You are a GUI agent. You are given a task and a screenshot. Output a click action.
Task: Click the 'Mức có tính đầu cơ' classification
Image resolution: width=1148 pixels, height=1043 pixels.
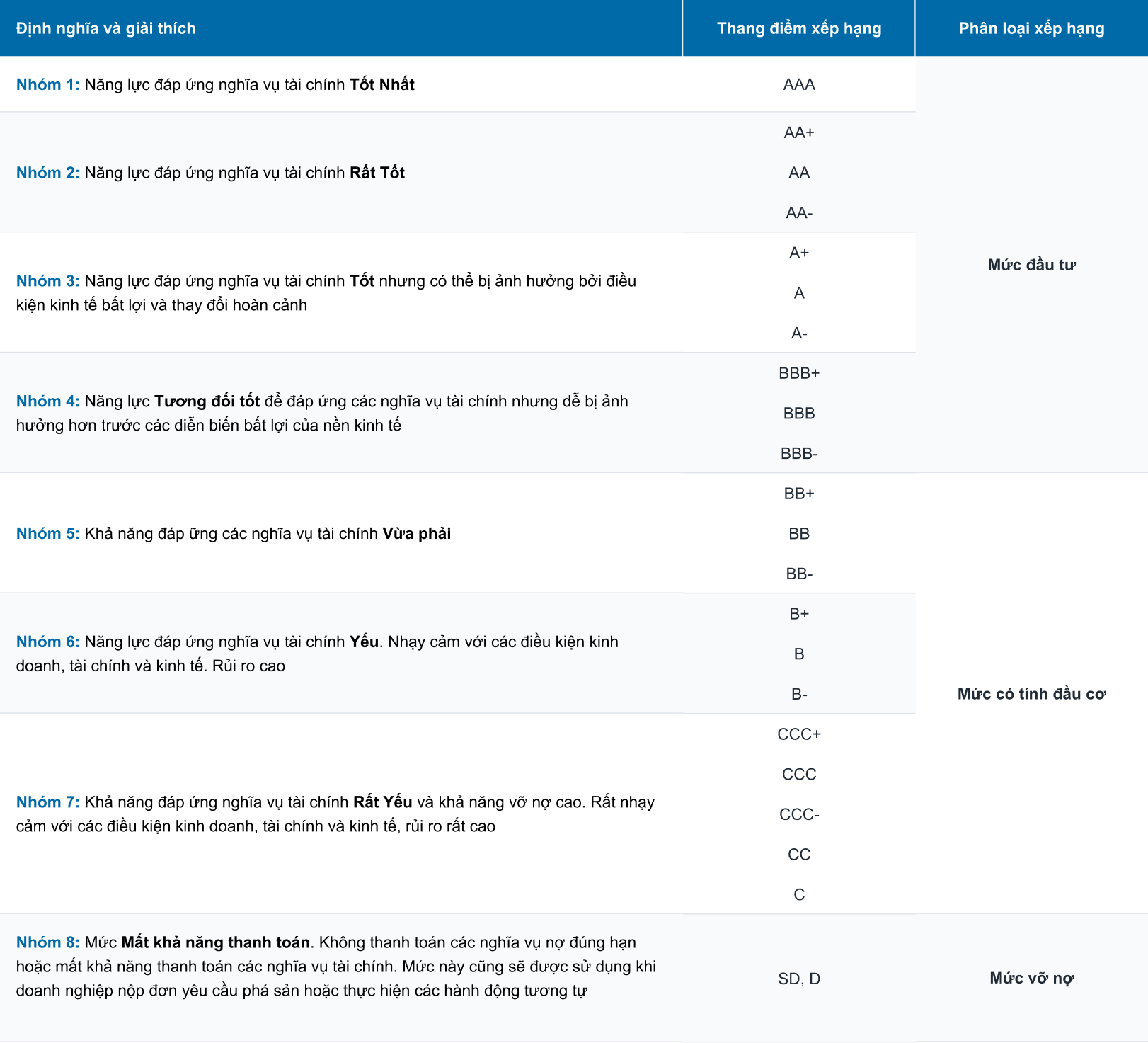(1031, 694)
